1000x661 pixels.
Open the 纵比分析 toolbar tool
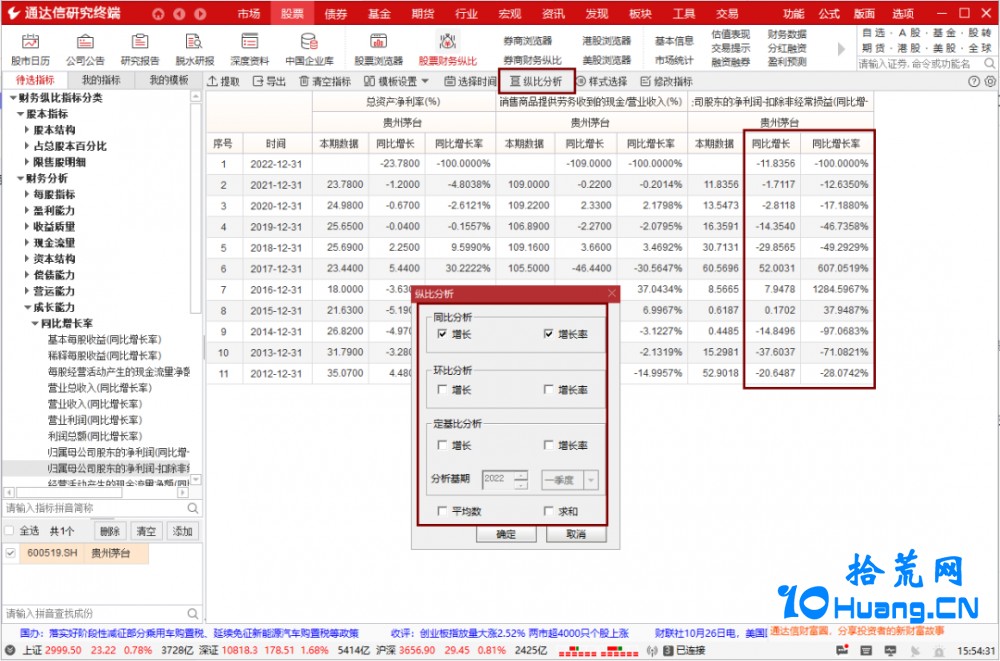tap(536, 81)
